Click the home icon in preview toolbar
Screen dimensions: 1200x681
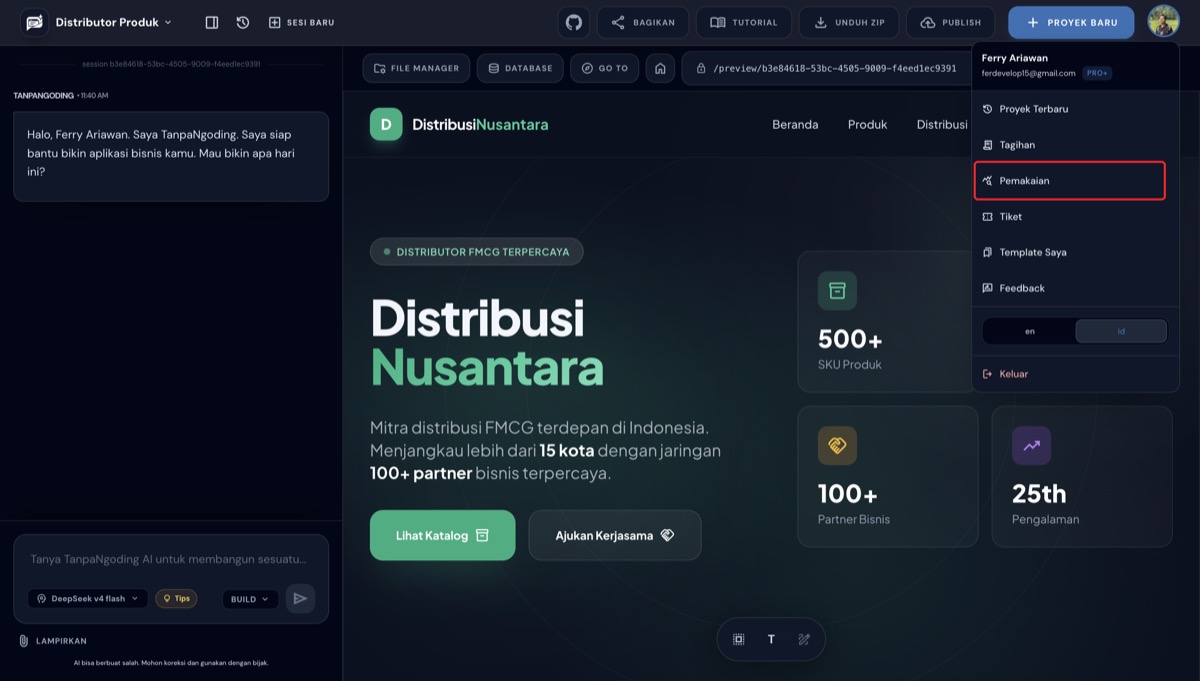click(x=659, y=68)
